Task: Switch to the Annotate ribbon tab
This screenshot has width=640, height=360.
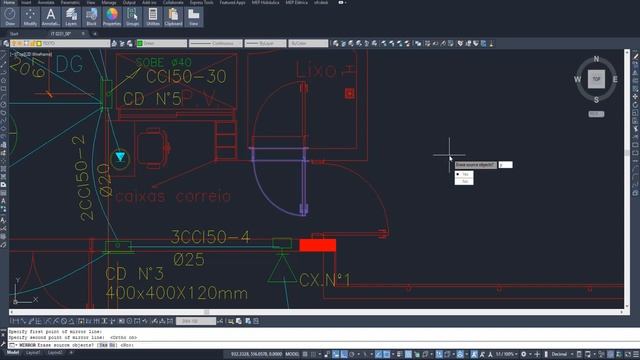Action: pos(46,2)
